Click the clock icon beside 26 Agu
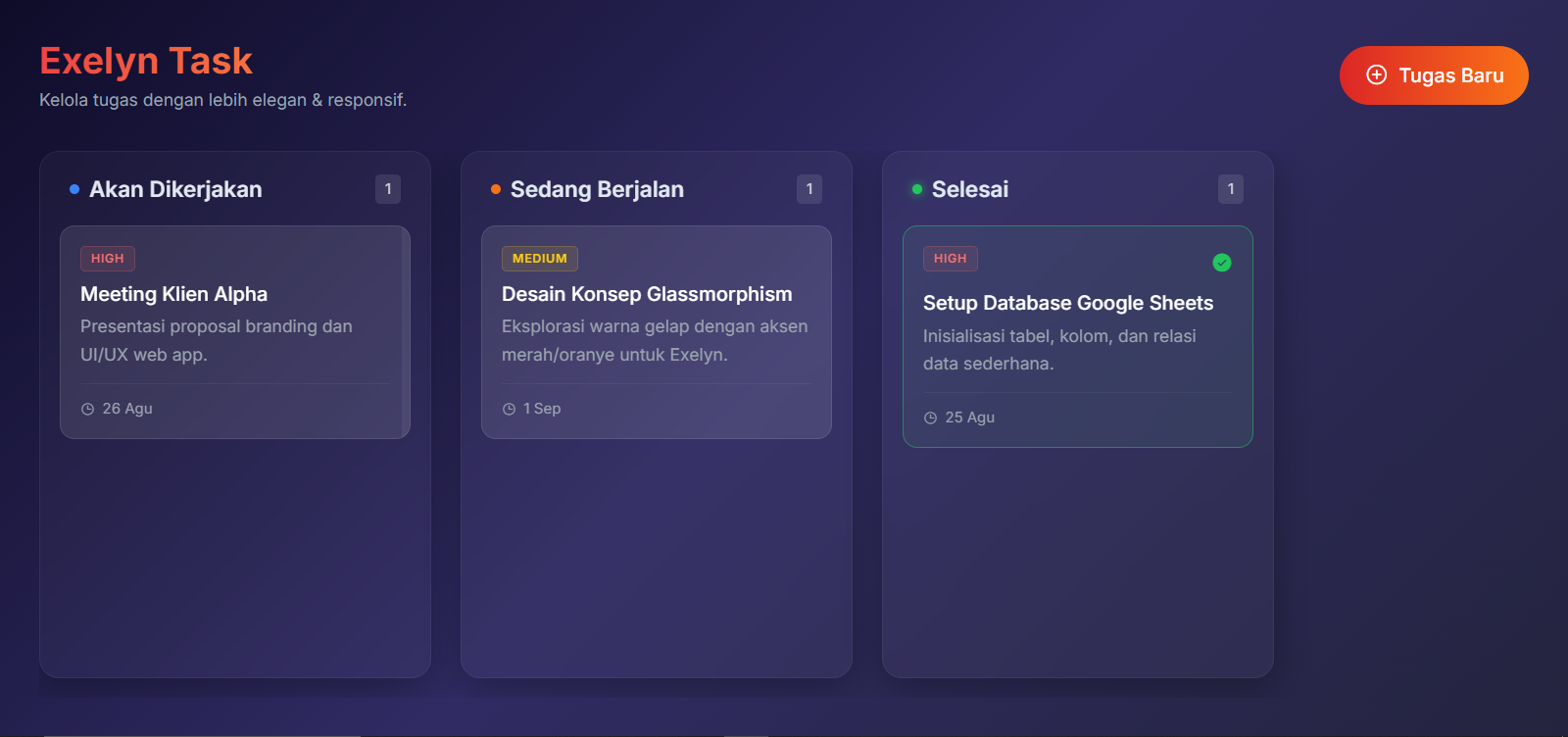 [x=87, y=409]
